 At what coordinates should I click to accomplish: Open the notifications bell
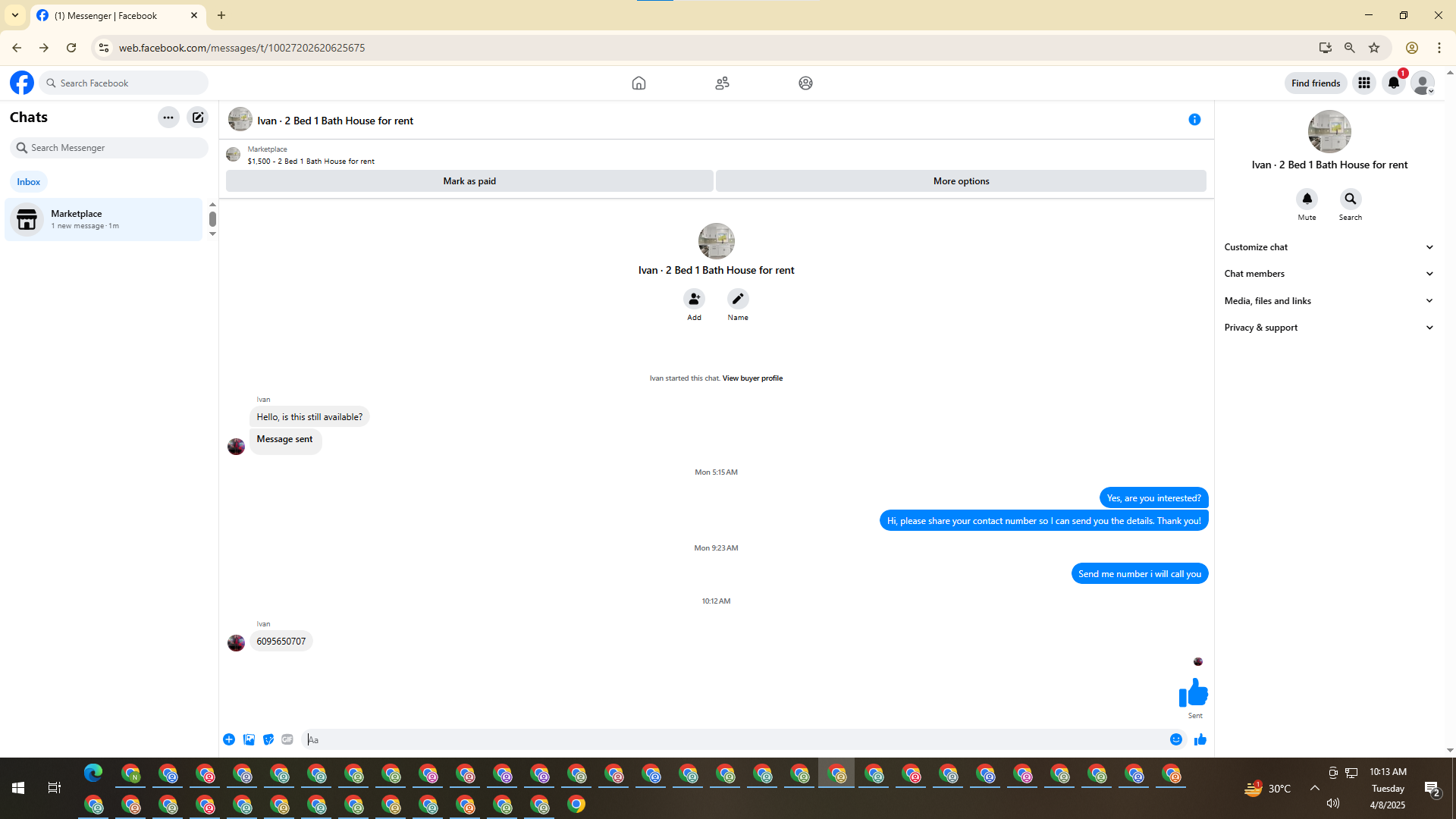click(1394, 83)
